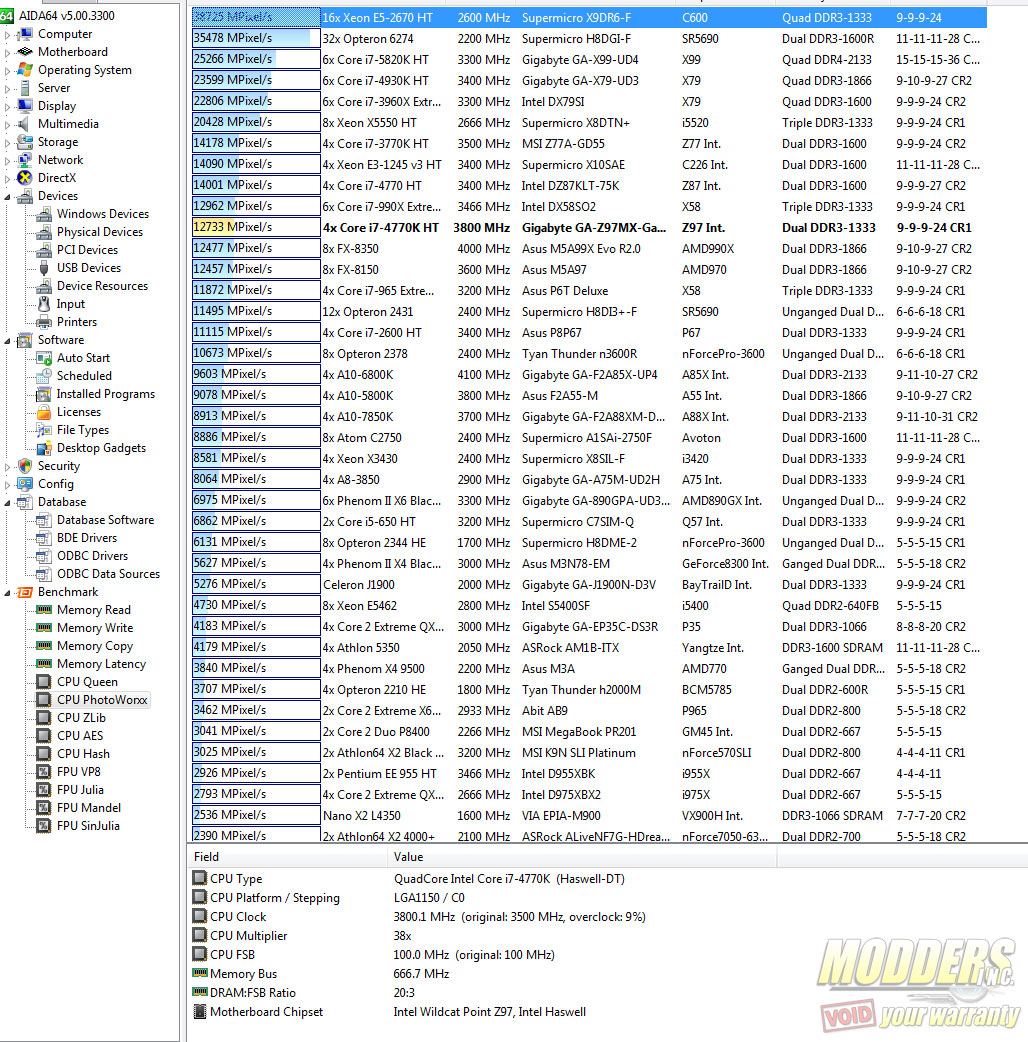Image resolution: width=1028 pixels, height=1042 pixels.
Task: Open the FPU Mandel benchmark
Action: 89,807
